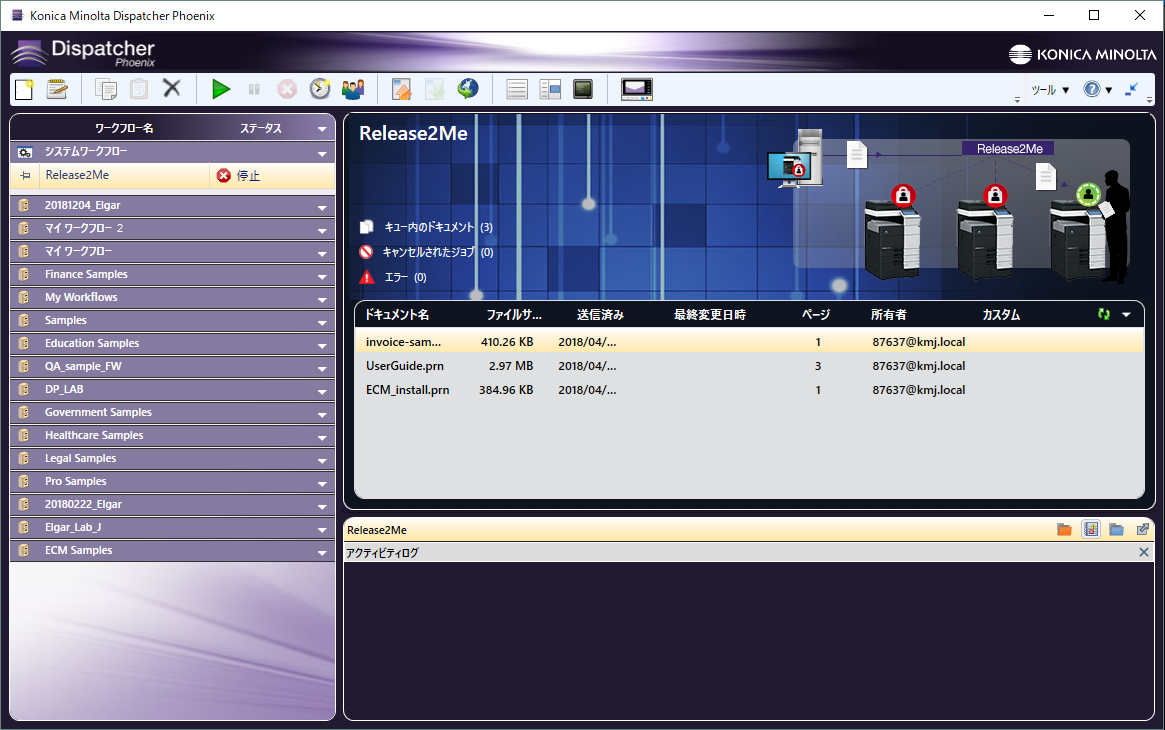Switch to details view icon
This screenshot has height=730, width=1165.
550,90
